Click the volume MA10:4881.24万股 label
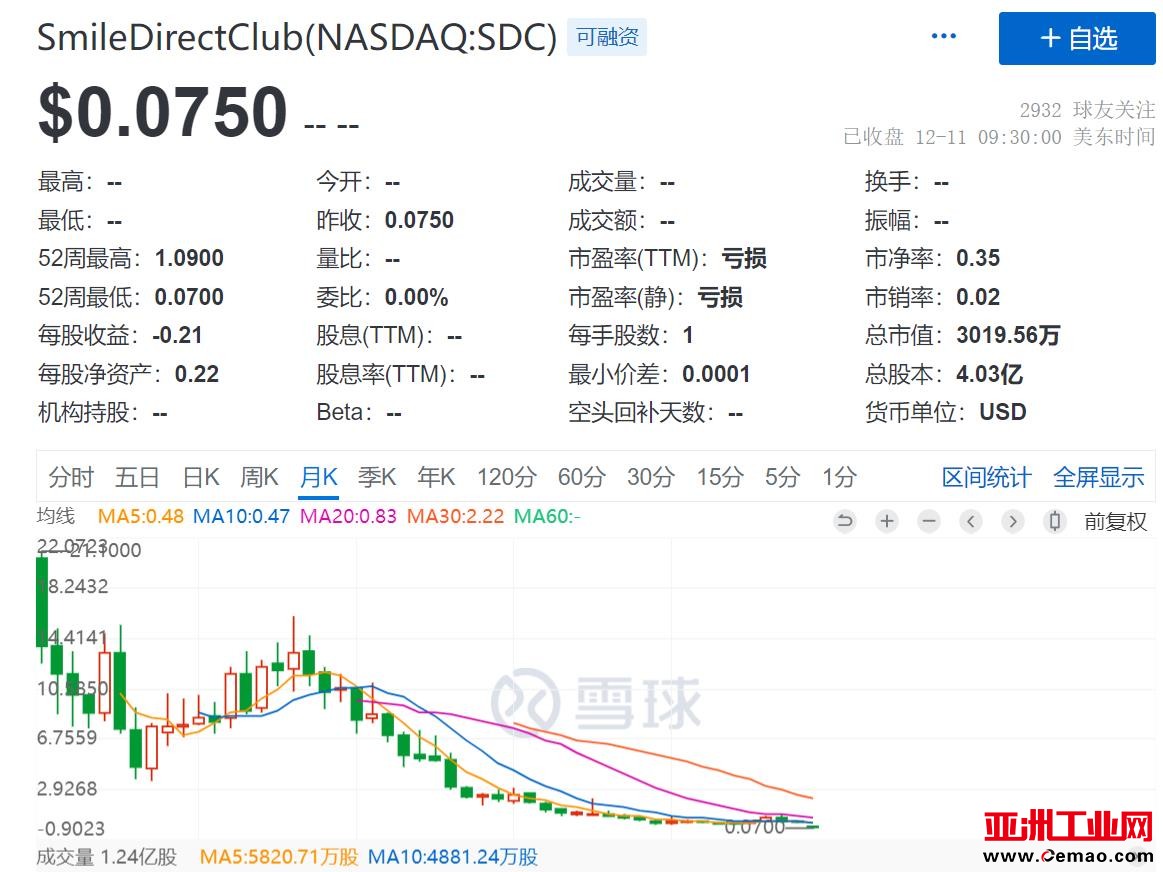The image size is (1163, 872). pyautogui.click(x=452, y=857)
